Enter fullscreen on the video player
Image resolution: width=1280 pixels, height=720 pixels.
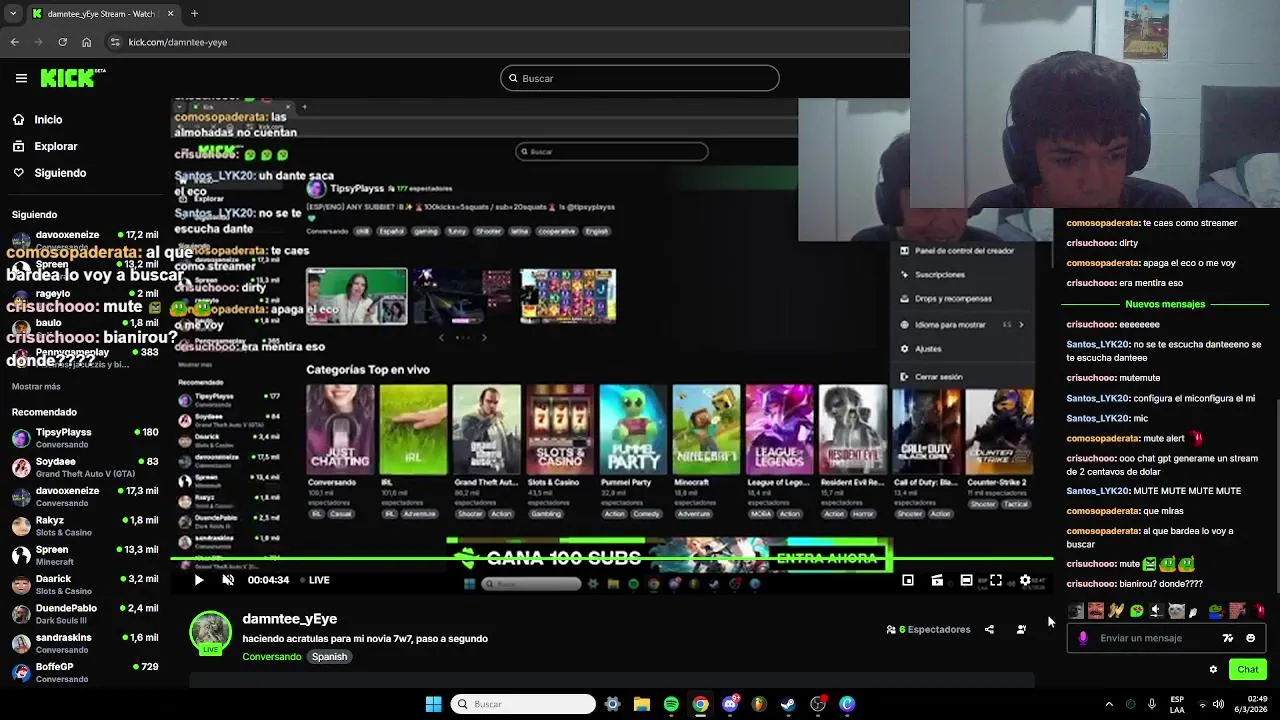point(996,580)
